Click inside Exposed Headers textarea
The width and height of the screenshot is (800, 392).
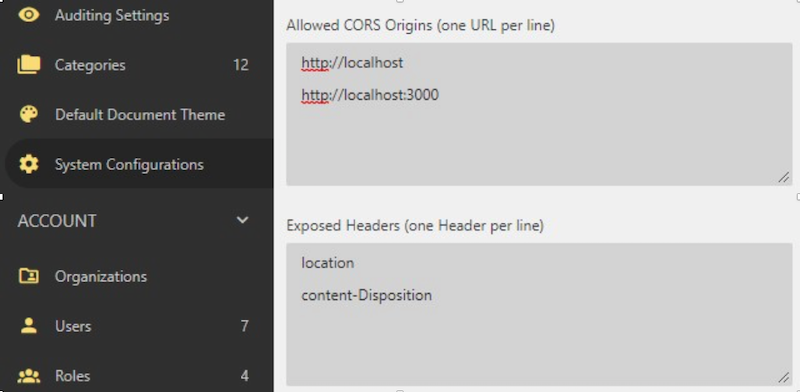pyautogui.click(x=539, y=314)
